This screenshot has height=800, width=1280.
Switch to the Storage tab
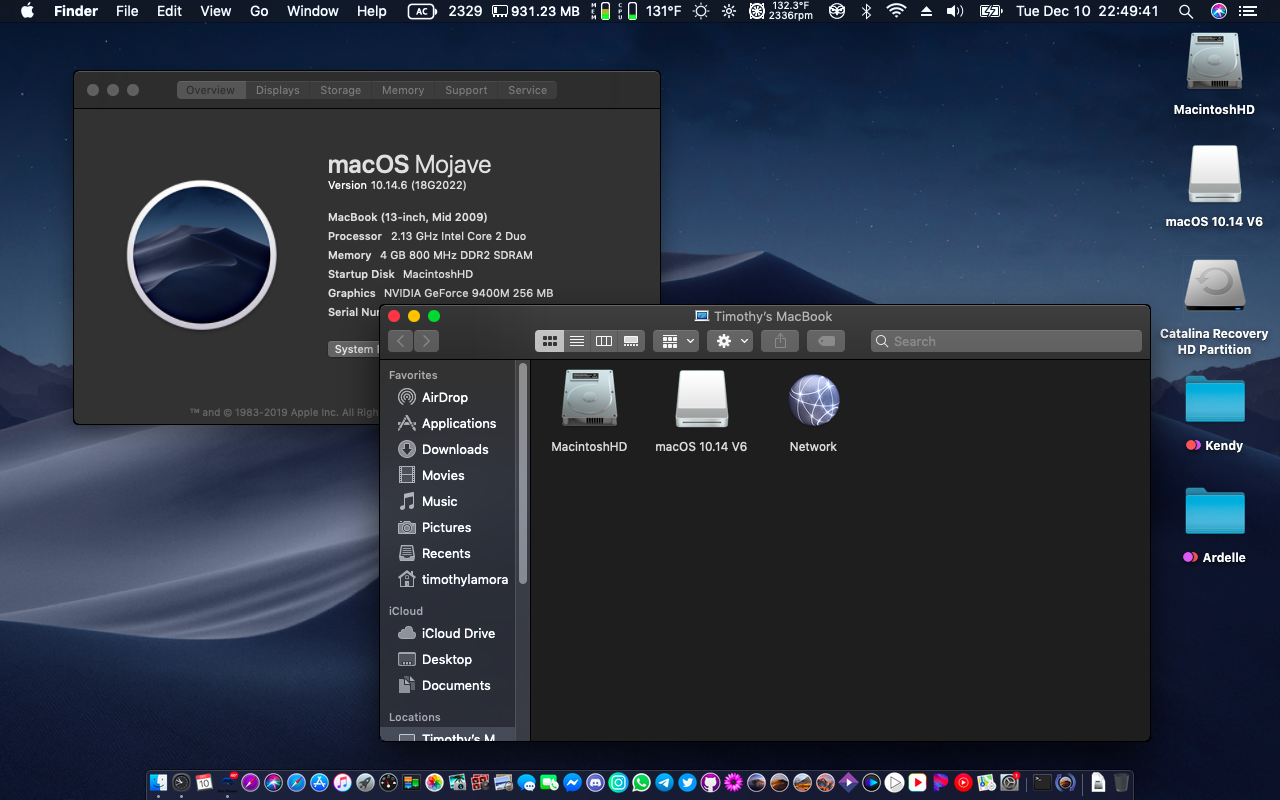coord(340,90)
